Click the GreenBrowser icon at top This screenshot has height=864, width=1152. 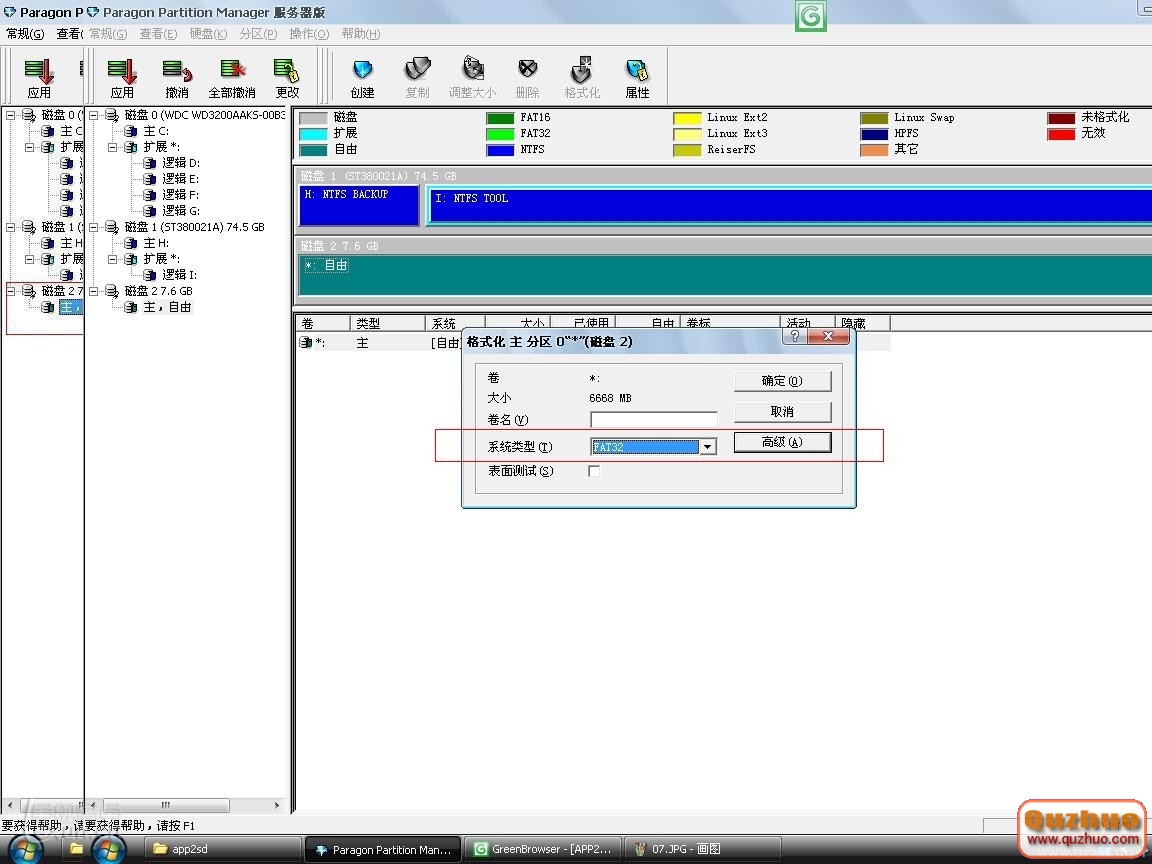coord(811,16)
